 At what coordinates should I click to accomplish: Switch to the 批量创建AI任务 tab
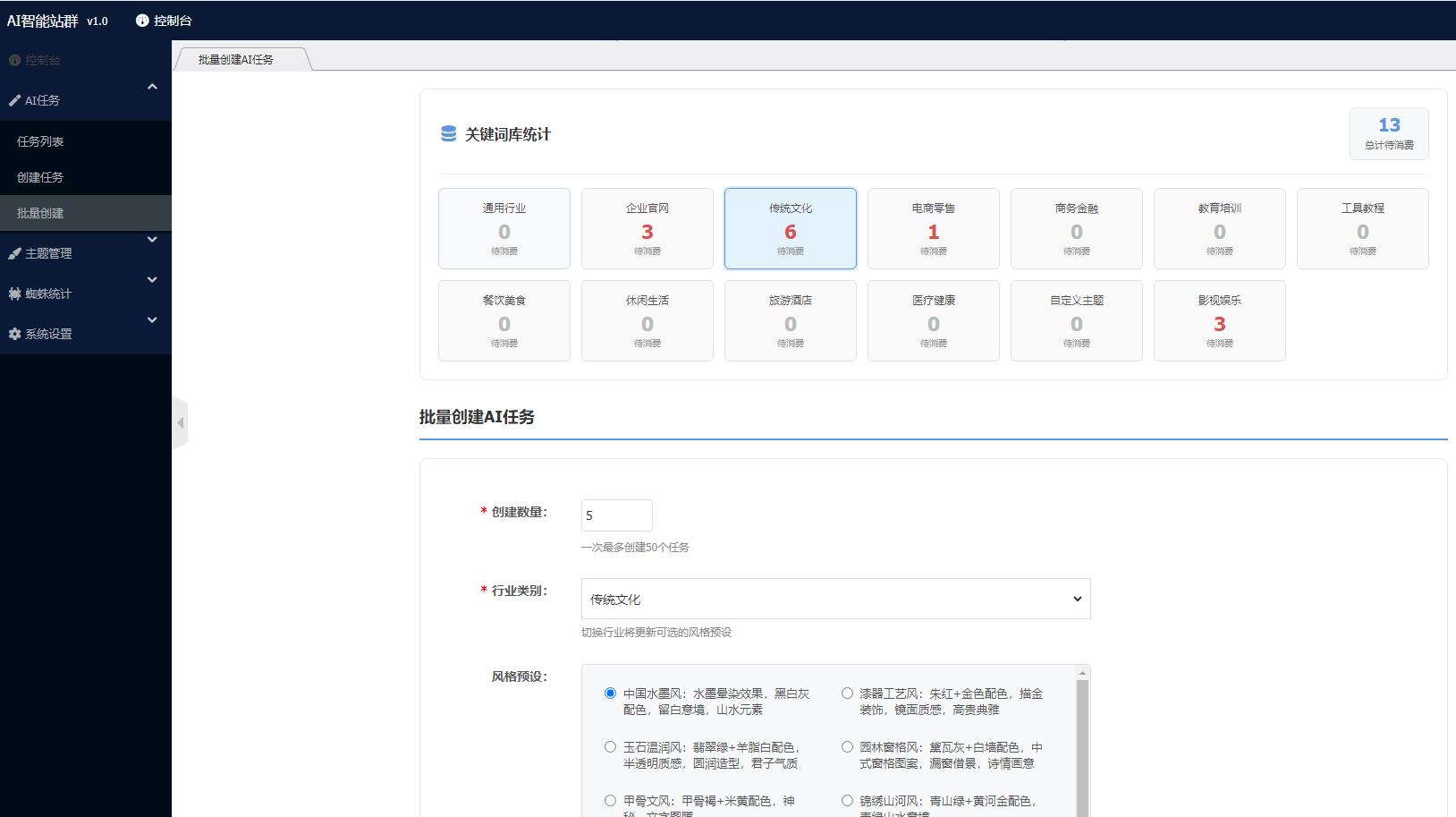coord(236,60)
